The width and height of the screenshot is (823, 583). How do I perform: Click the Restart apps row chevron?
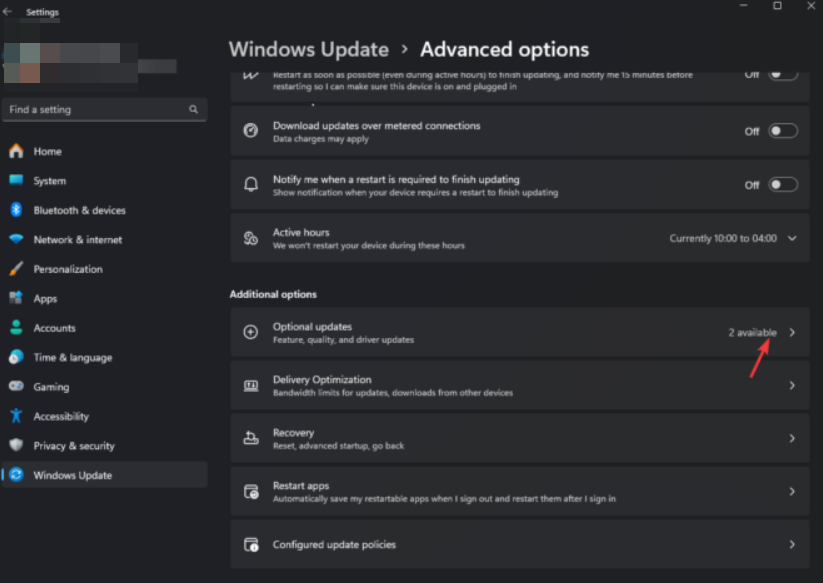(792, 492)
